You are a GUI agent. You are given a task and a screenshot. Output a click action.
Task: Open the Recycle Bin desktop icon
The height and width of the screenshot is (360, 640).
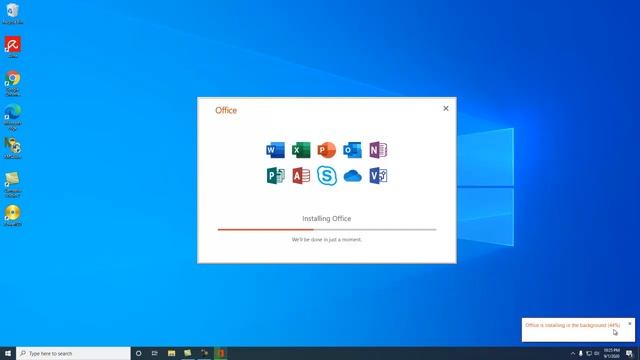pos(13,13)
